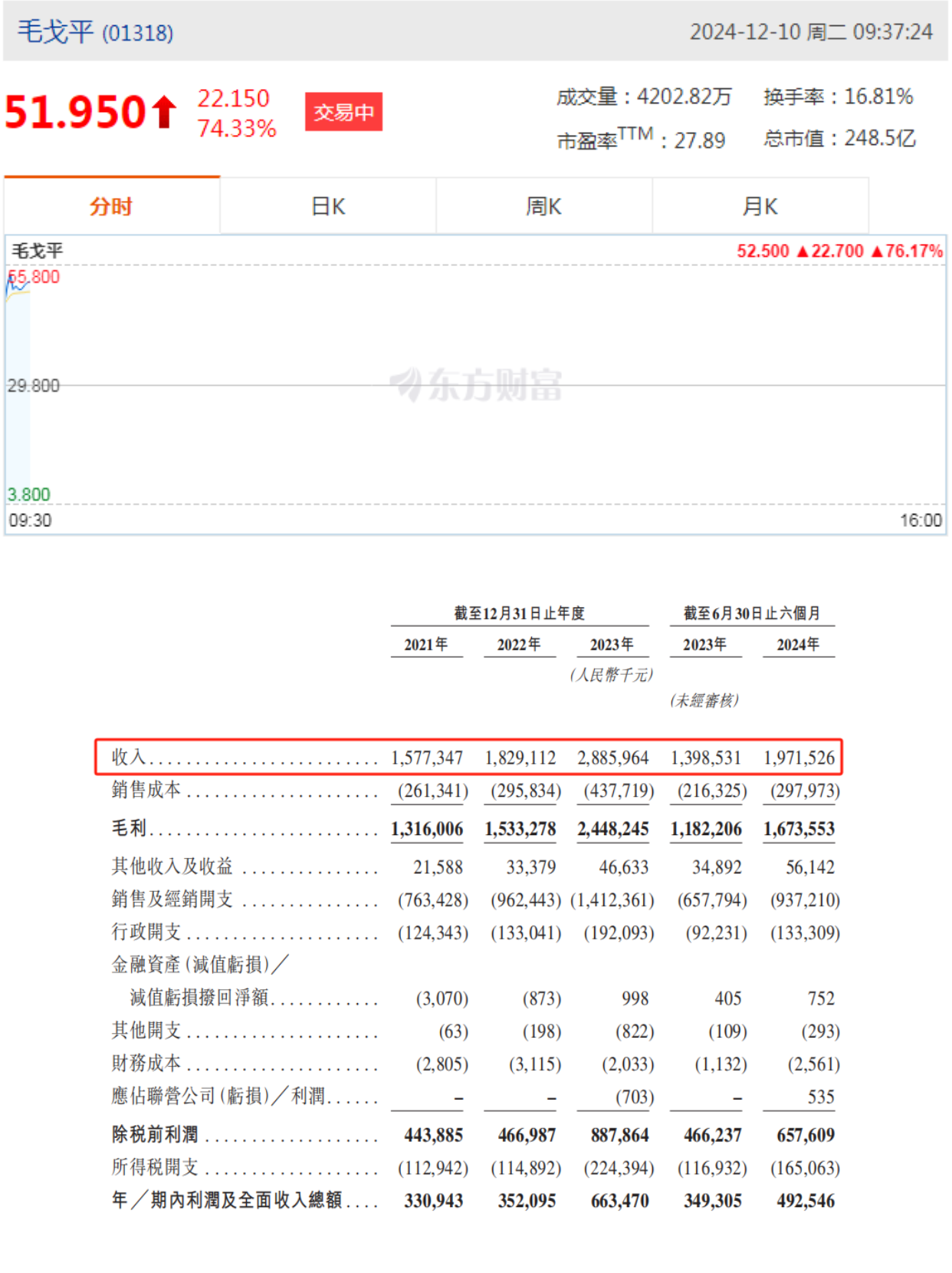The height and width of the screenshot is (1273, 952).
Task: Click associate share value 535
Action: click(821, 1097)
